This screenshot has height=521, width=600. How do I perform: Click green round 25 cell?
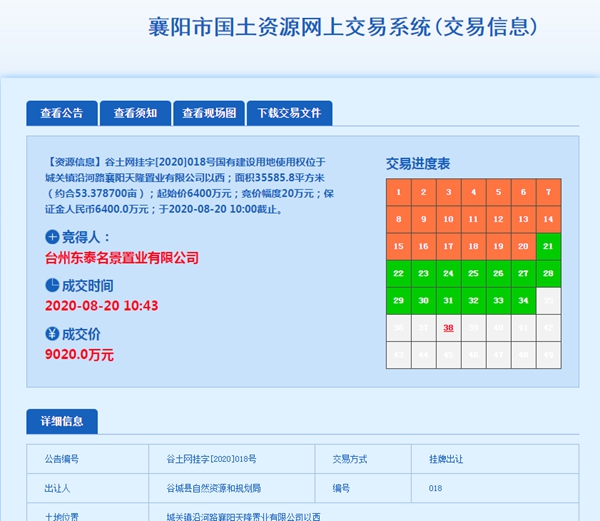click(474, 274)
